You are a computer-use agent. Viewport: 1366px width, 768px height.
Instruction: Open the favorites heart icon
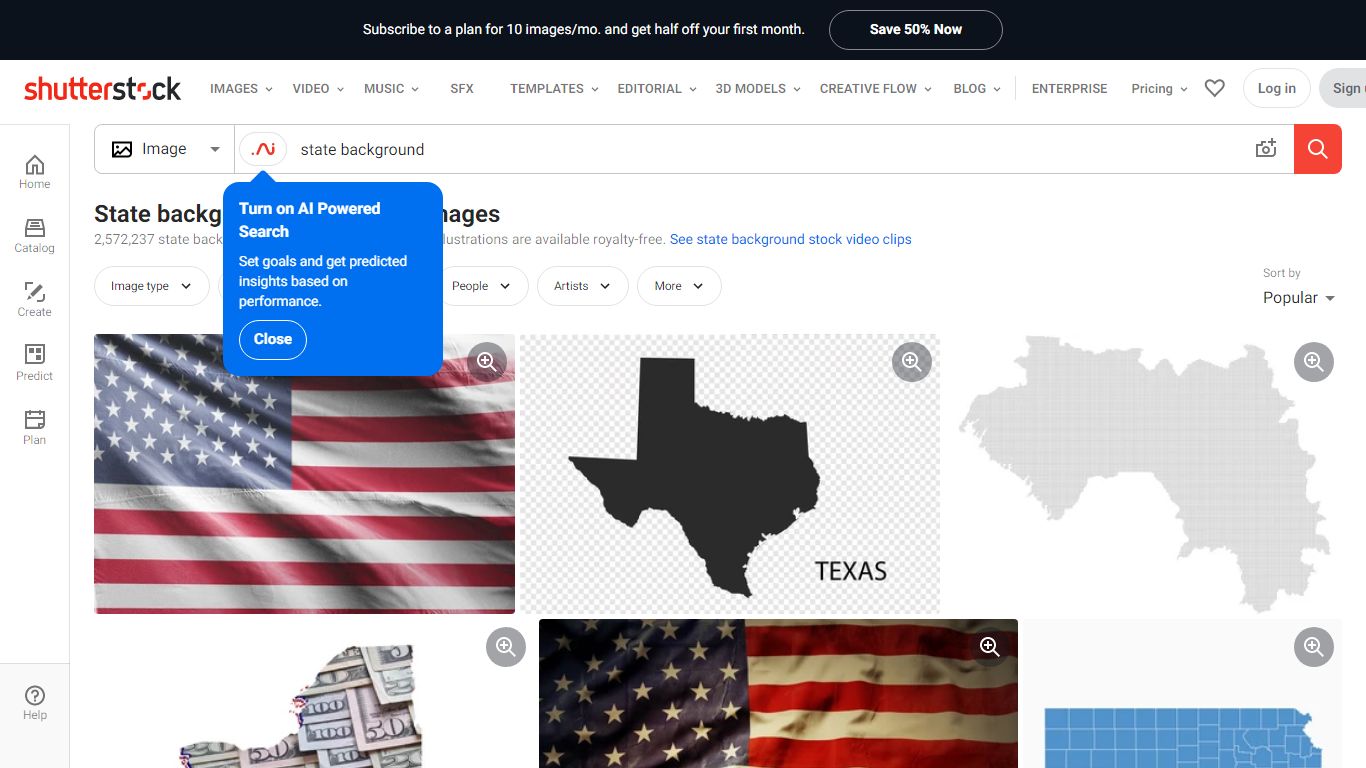[1214, 88]
